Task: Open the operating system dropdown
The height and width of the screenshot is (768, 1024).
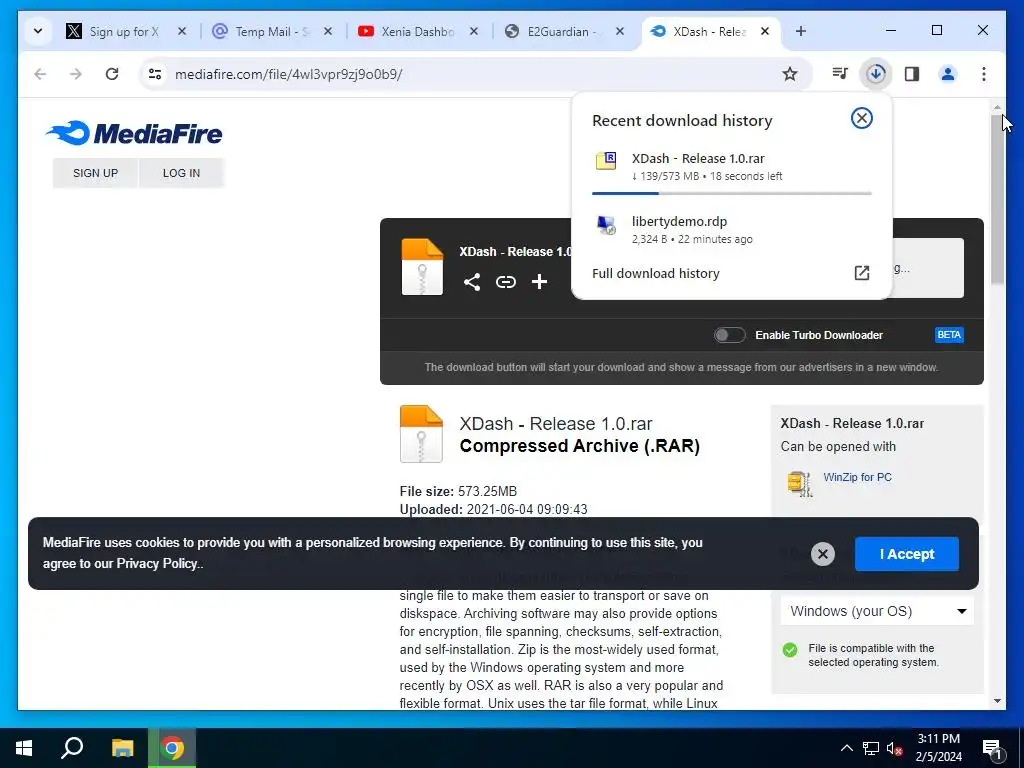Action: coord(876,611)
